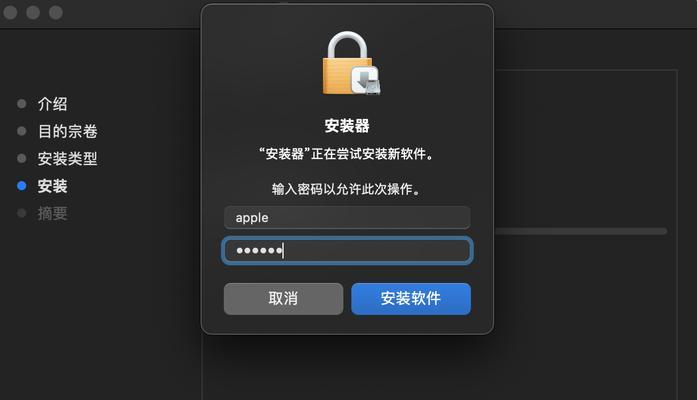Click the yellow minimize window dot
This screenshot has width=697, height=400.
33,12
